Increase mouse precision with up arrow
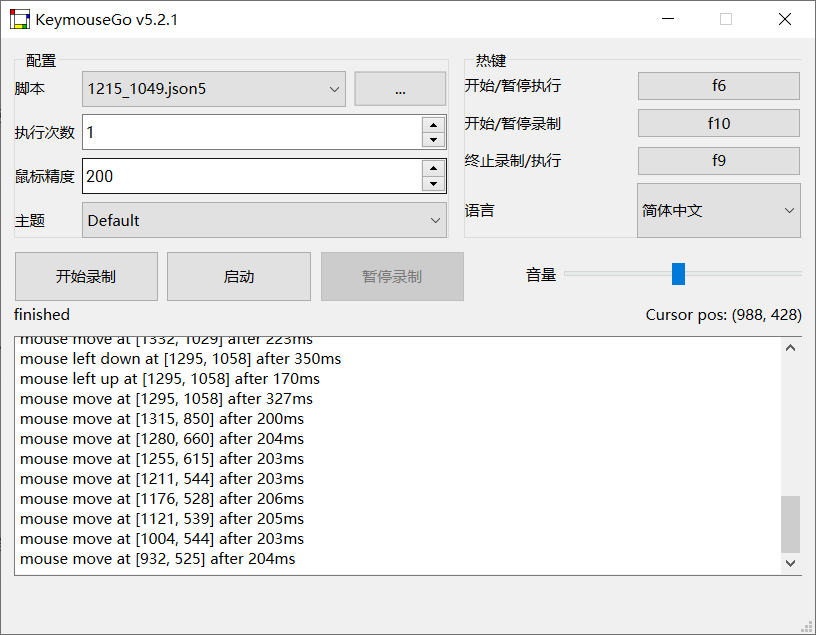Screen dimensions: 816x635 pos(433,169)
